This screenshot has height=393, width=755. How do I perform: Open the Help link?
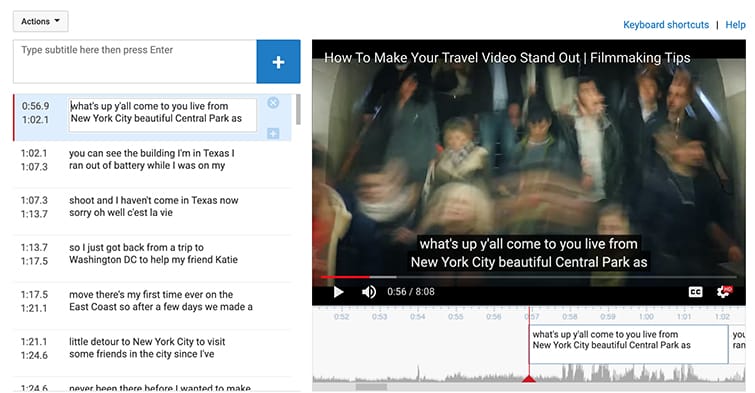coord(735,25)
